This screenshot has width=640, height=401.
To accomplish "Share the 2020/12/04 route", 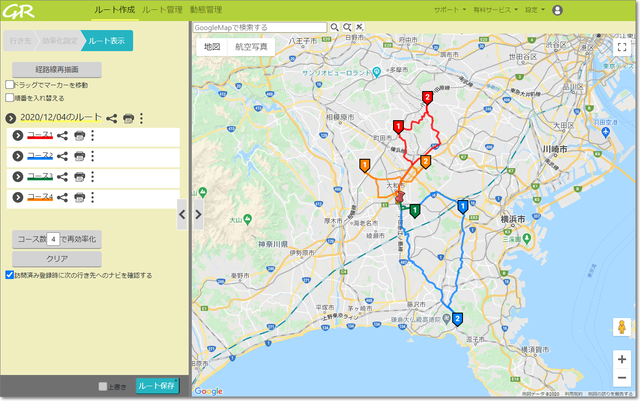I will tap(112, 119).
